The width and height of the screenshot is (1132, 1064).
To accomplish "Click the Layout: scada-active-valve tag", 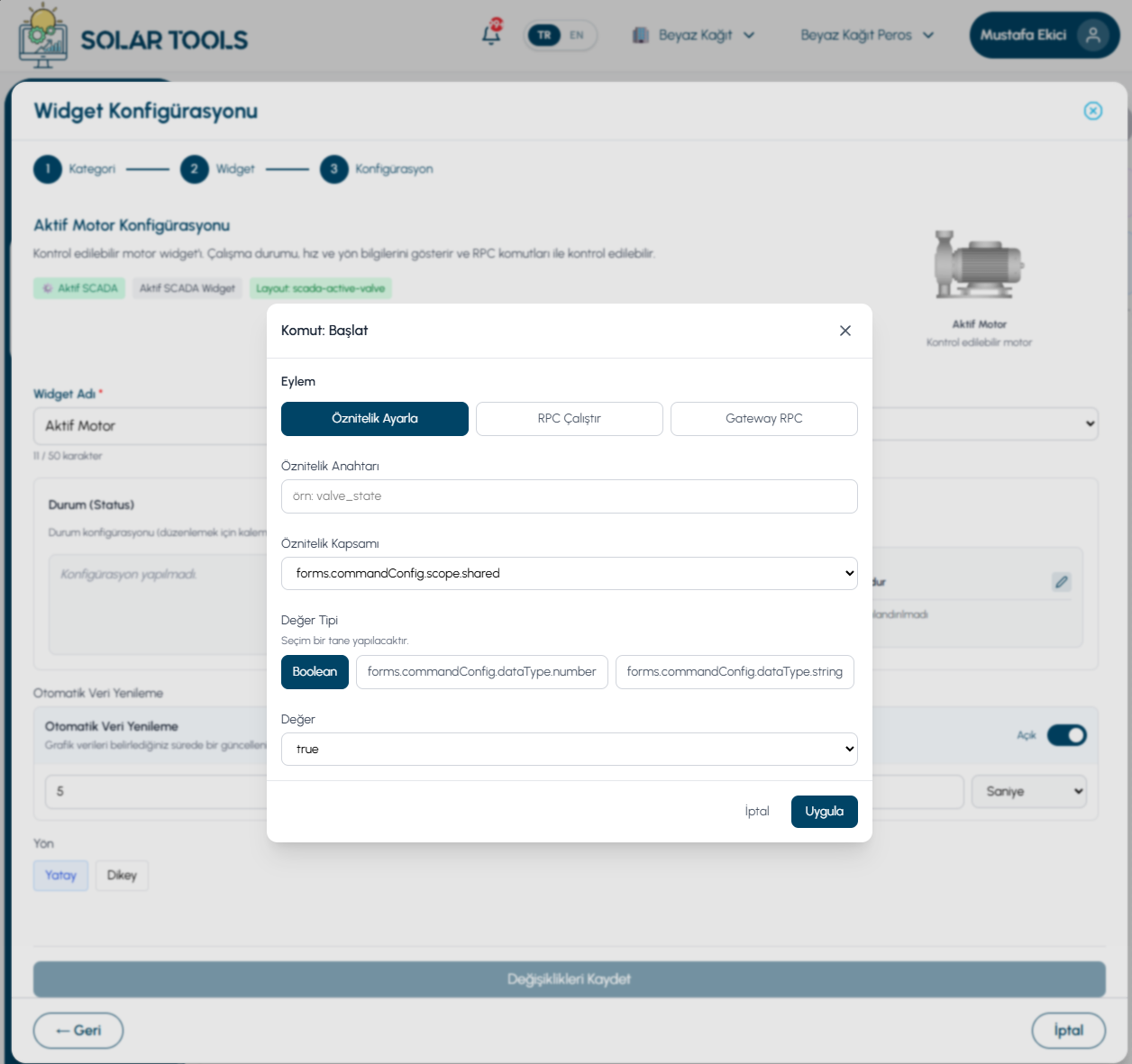I will pos(321,288).
